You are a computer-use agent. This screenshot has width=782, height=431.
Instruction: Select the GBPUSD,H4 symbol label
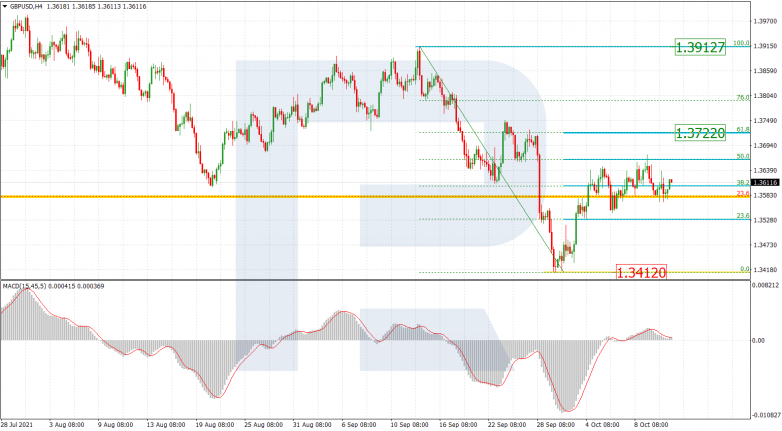[x=26, y=7]
